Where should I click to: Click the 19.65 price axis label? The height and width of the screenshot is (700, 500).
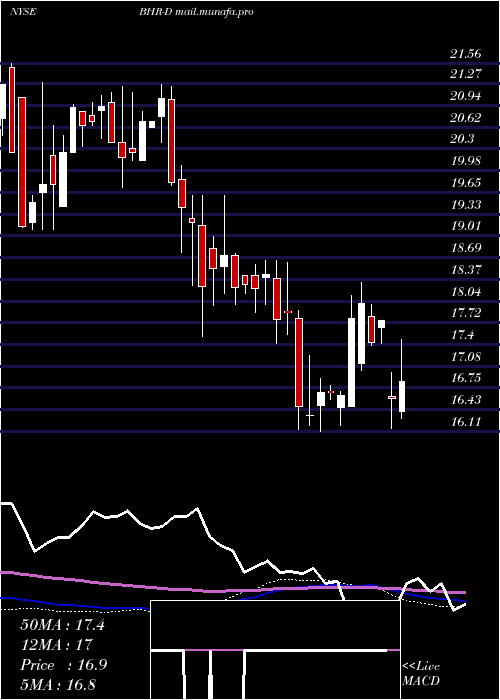[466, 183]
